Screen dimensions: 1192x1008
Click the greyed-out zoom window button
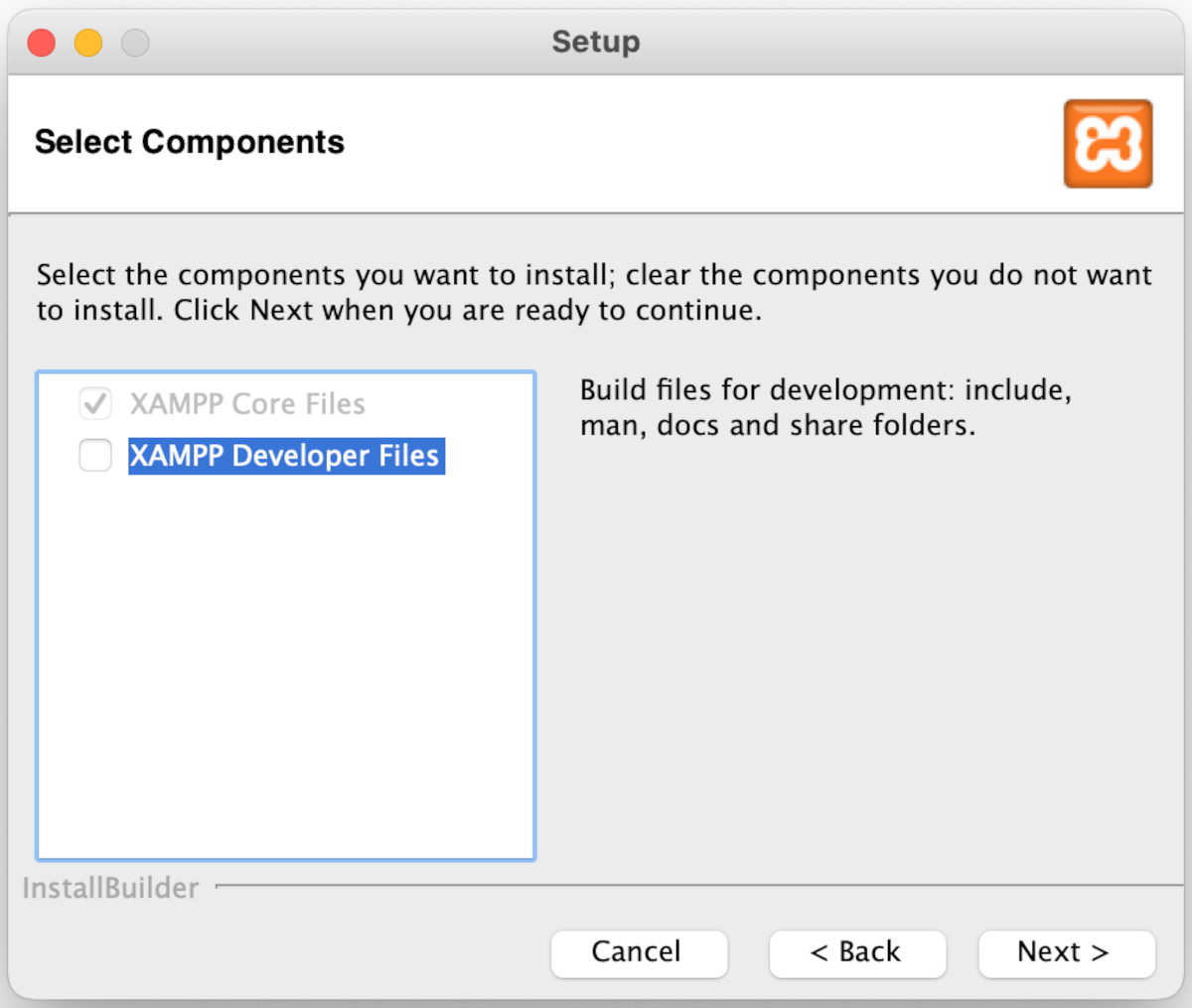point(135,43)
